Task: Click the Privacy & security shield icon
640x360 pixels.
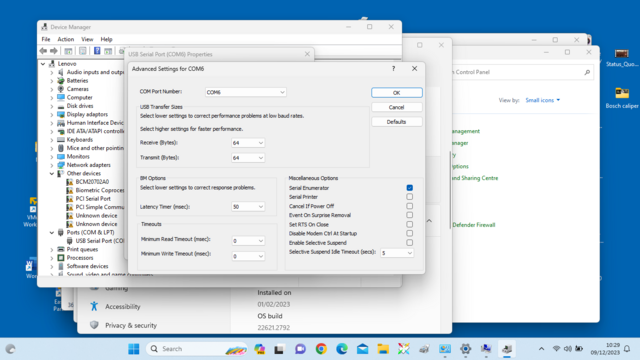Action: click(x=94, y=325)
